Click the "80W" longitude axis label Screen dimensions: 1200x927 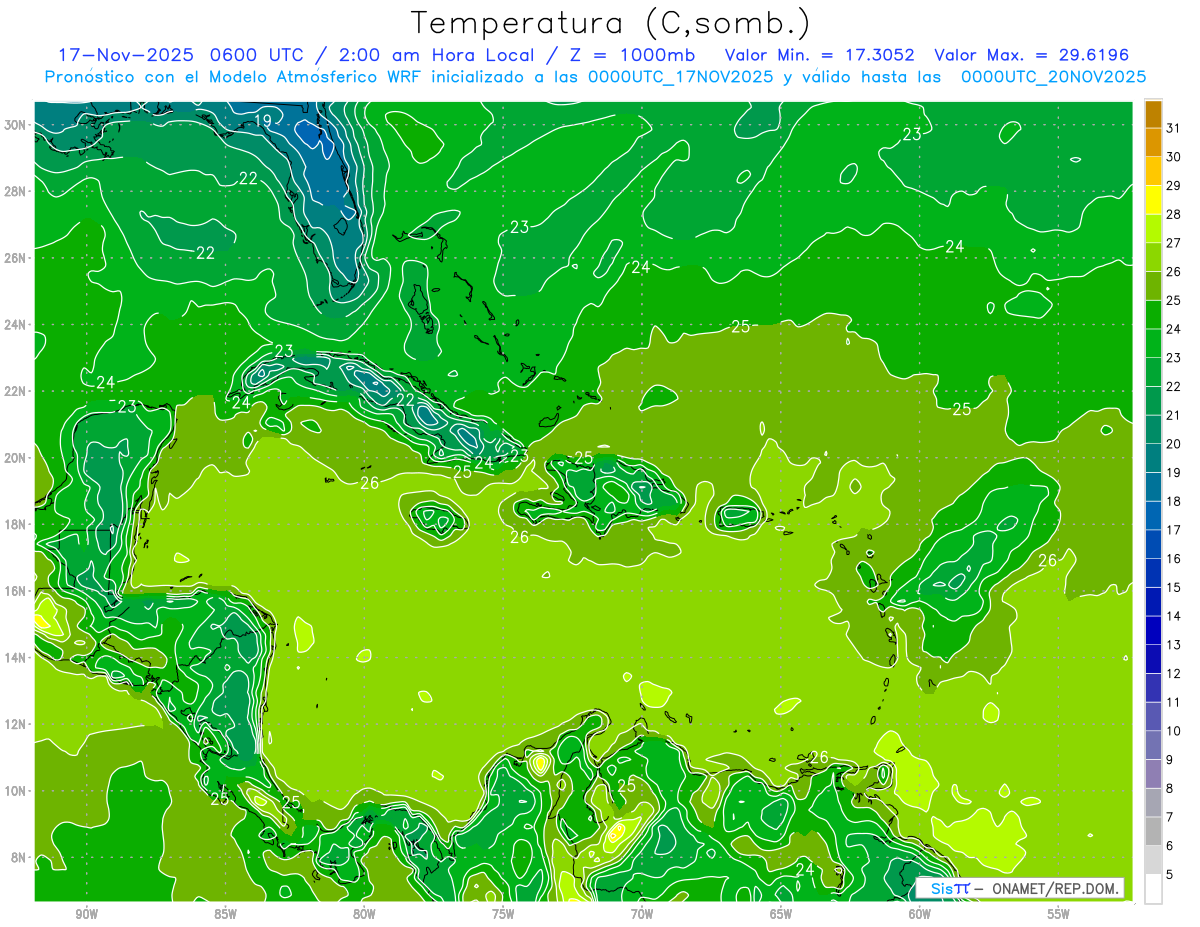pos(365,914)
